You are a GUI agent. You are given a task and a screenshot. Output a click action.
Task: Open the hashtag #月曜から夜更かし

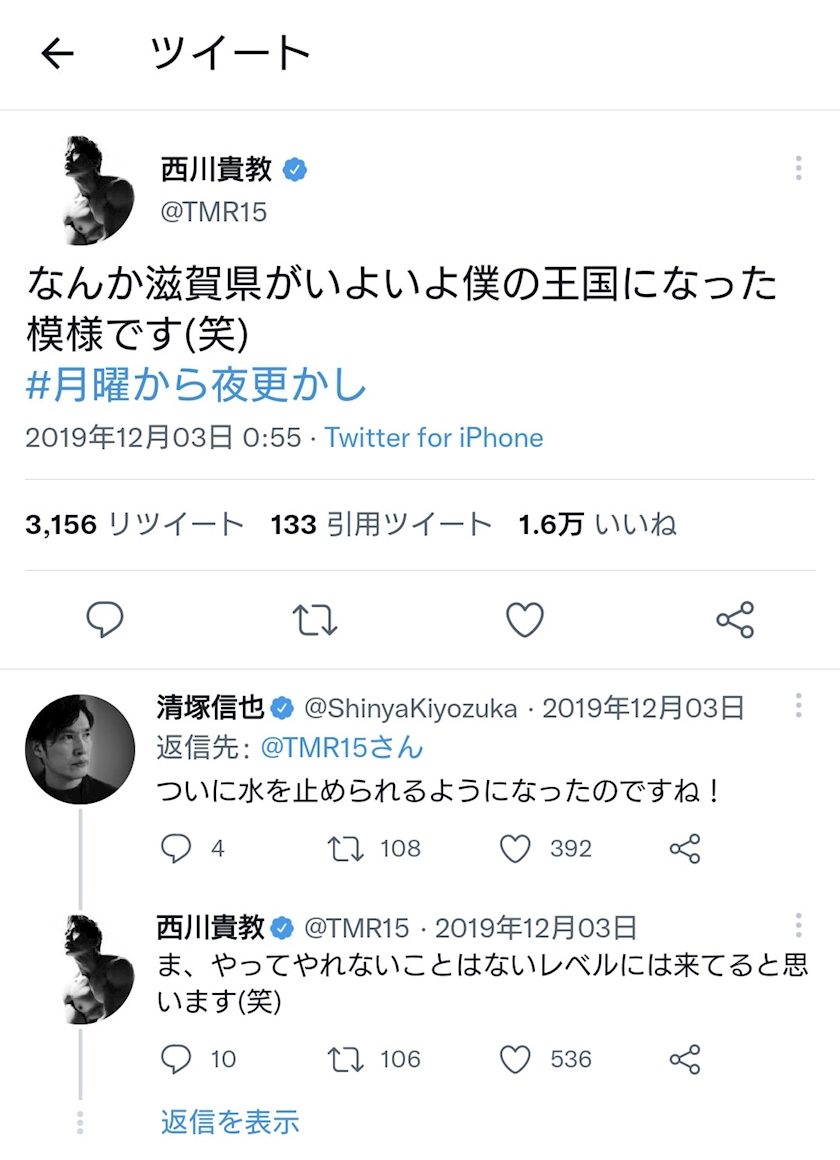(196, 386)
